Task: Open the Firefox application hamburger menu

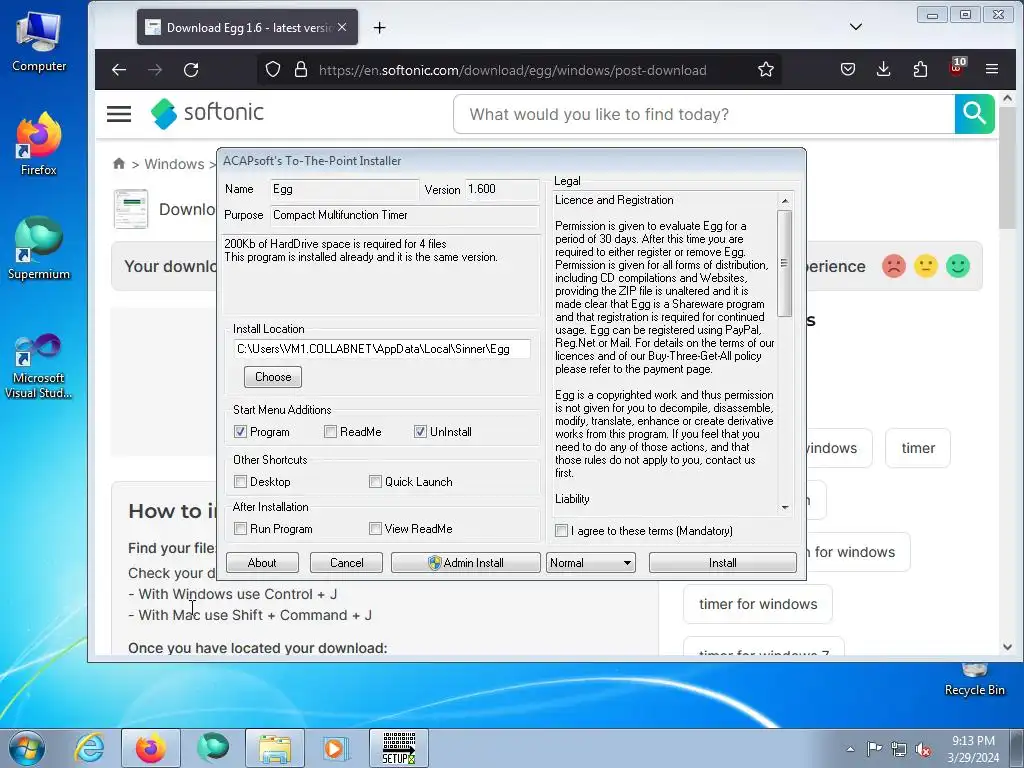Action: [x=992, y=69]
